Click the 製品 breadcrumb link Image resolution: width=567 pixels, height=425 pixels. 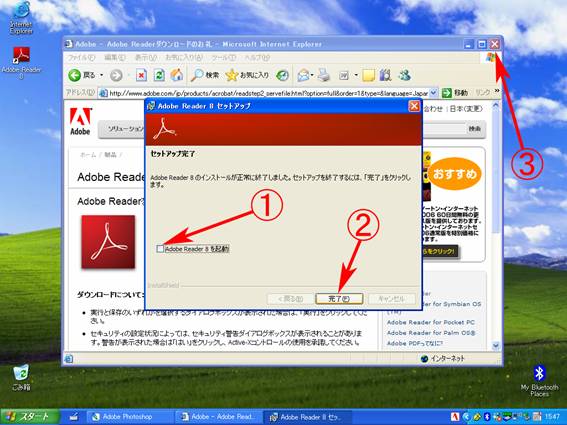point(110,155)
